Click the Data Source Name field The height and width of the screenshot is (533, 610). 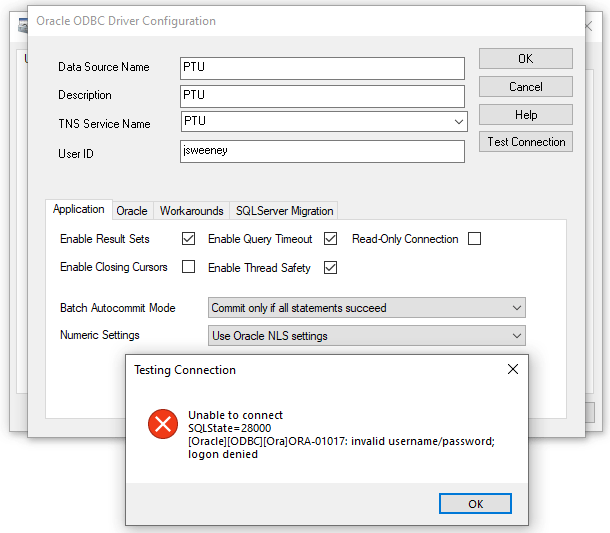coord(322,68)
